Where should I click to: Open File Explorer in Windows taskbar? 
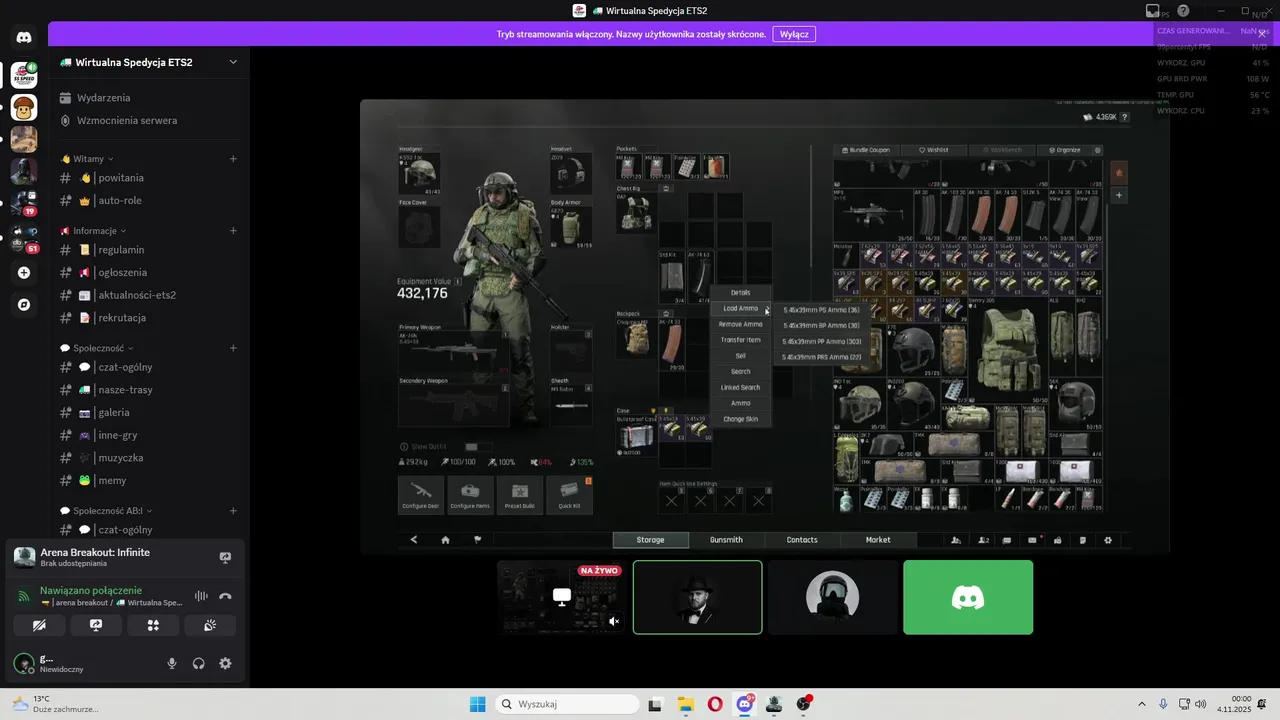pos(686,704)
